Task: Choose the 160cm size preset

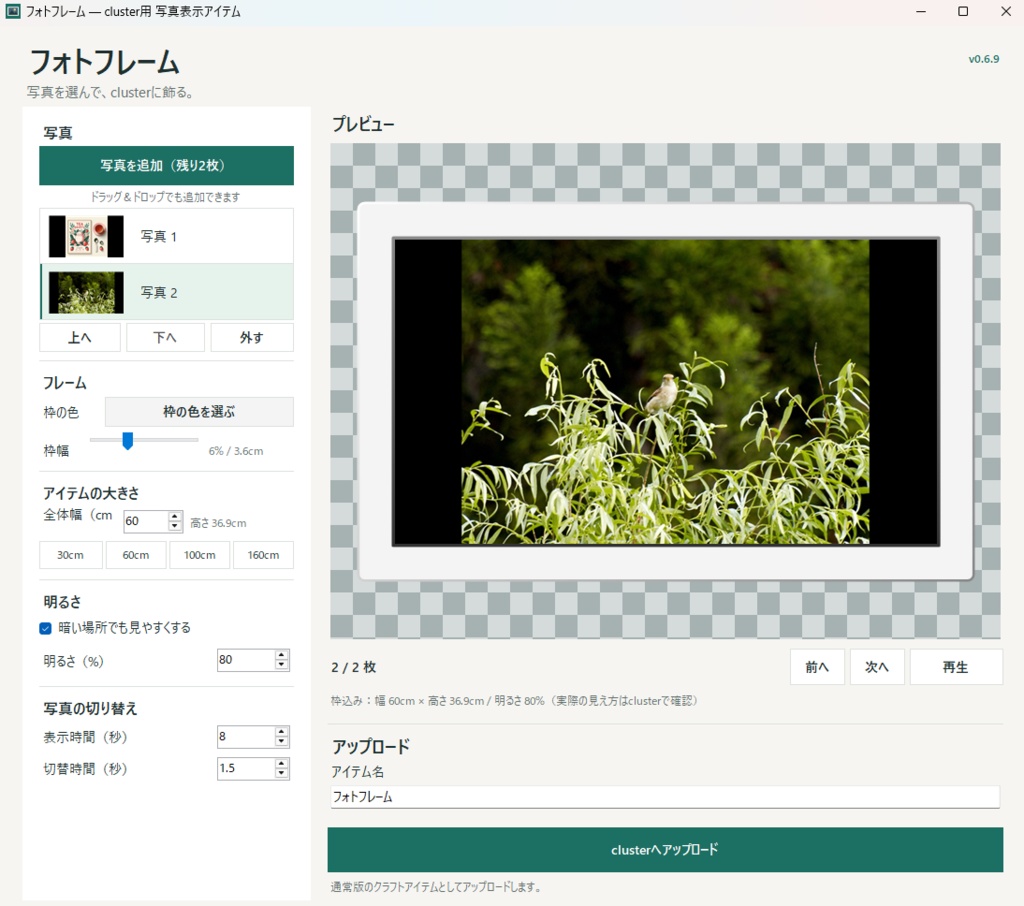Action: pyautogui.click(x=263, y=555)
